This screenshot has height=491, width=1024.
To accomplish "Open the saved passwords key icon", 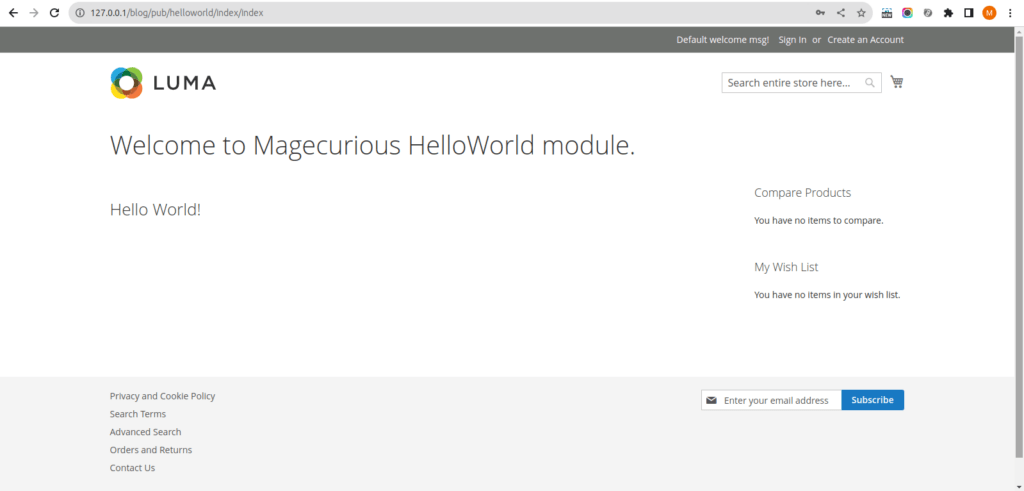I will pos(820,13).
